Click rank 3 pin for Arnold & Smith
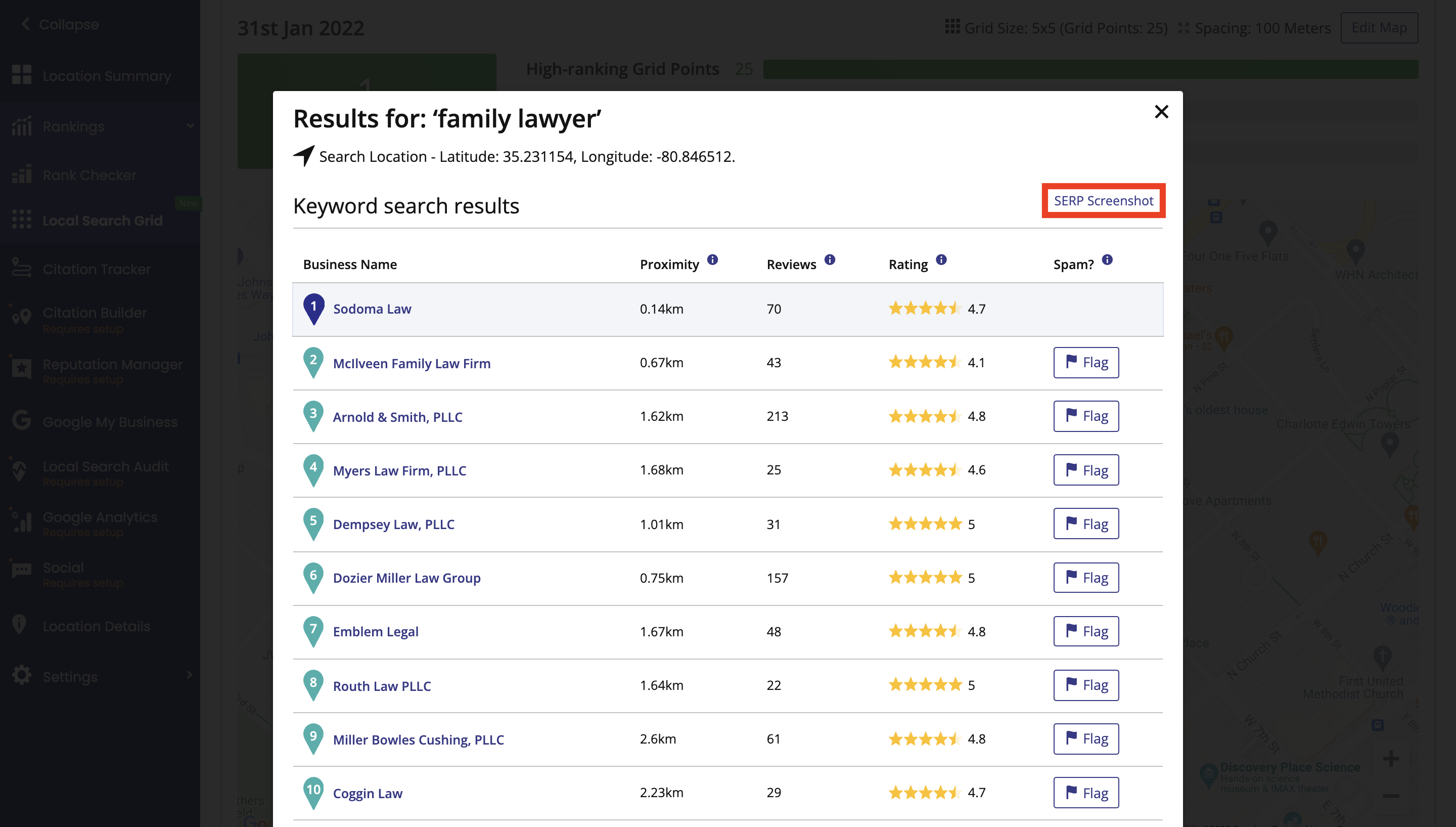The width and height of the screenshot is (1456, 827). (313, 416)
